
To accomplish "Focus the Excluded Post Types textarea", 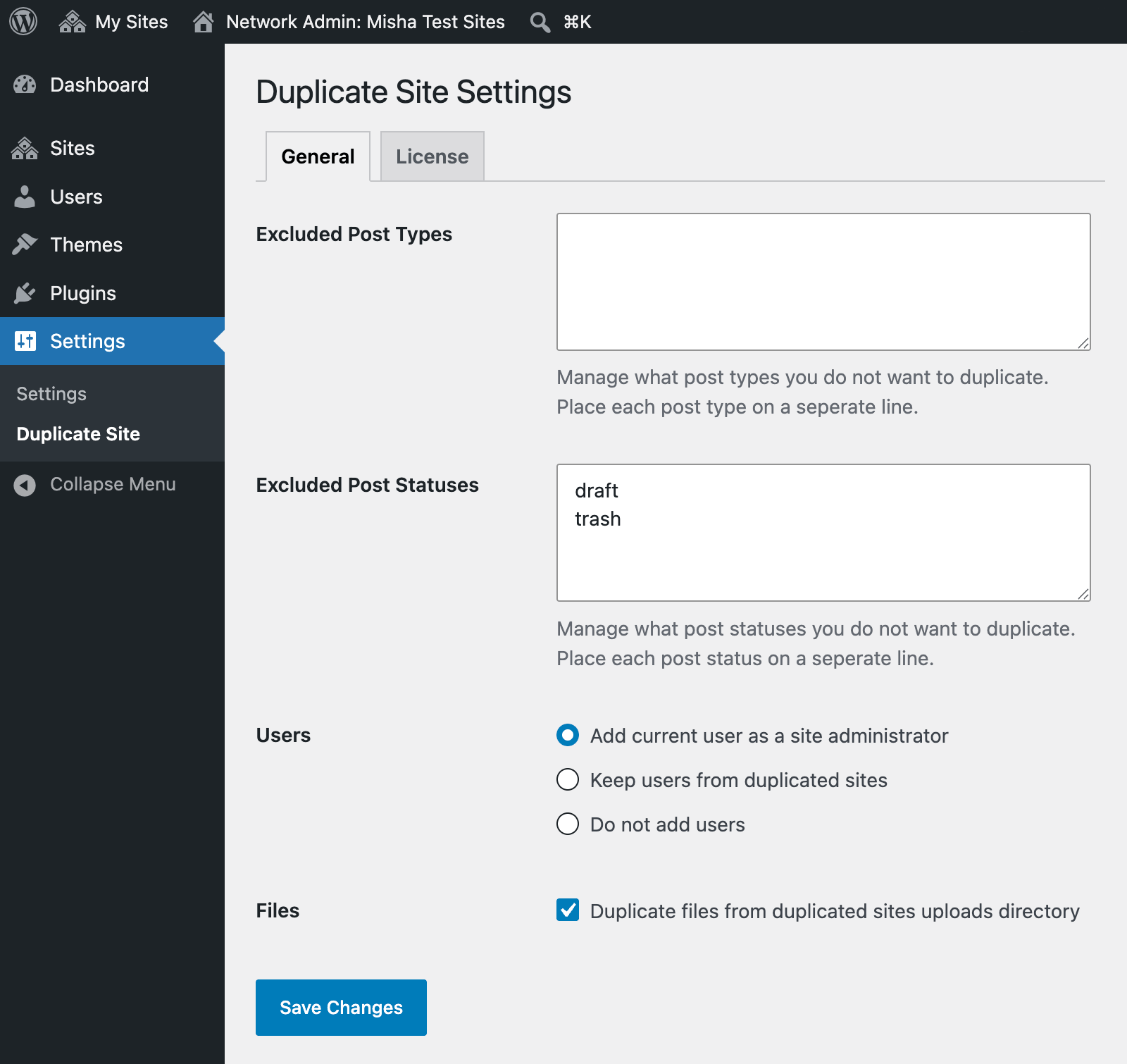I will point(823,282).
